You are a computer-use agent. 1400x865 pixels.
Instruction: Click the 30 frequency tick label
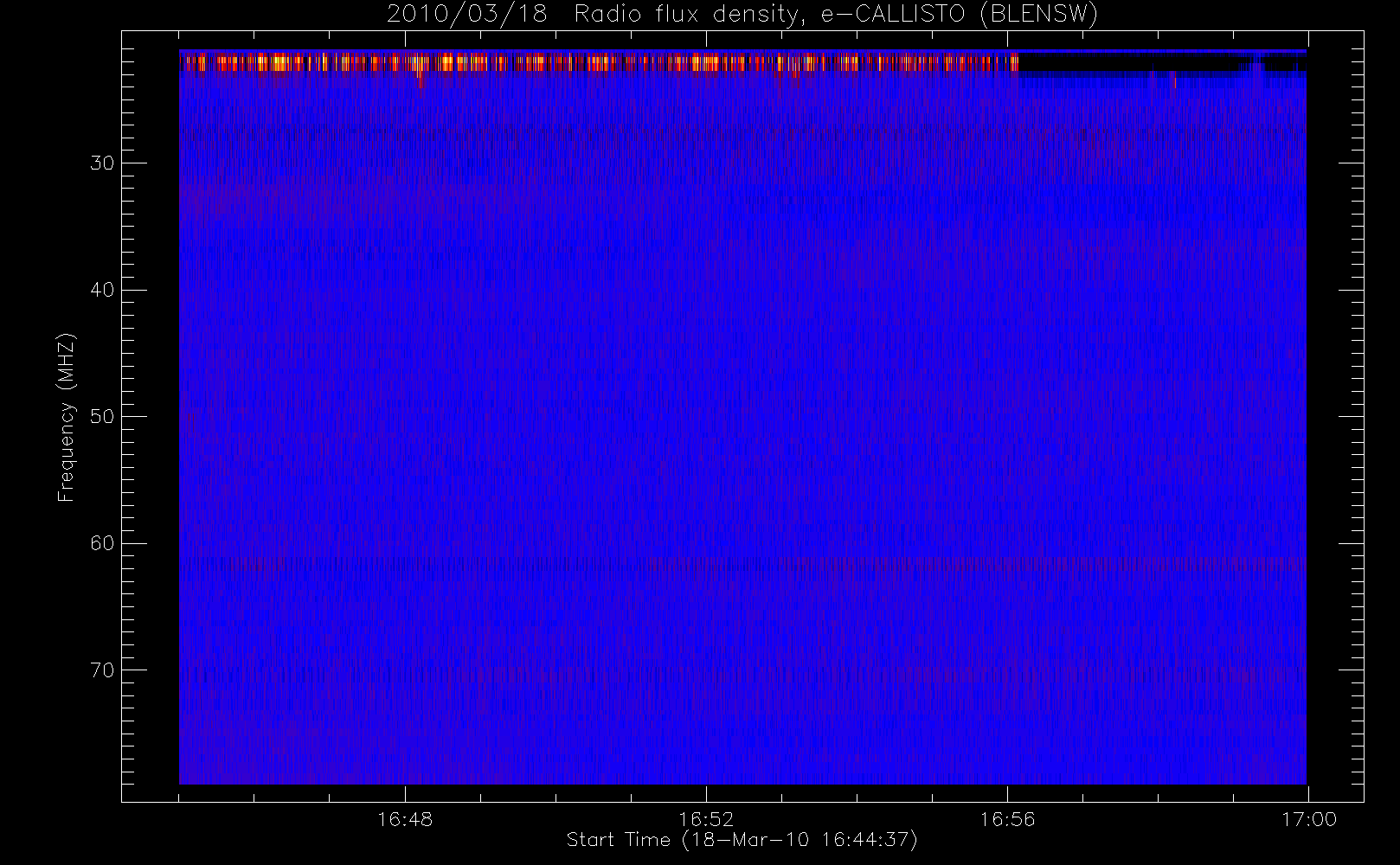pos(101,163)
